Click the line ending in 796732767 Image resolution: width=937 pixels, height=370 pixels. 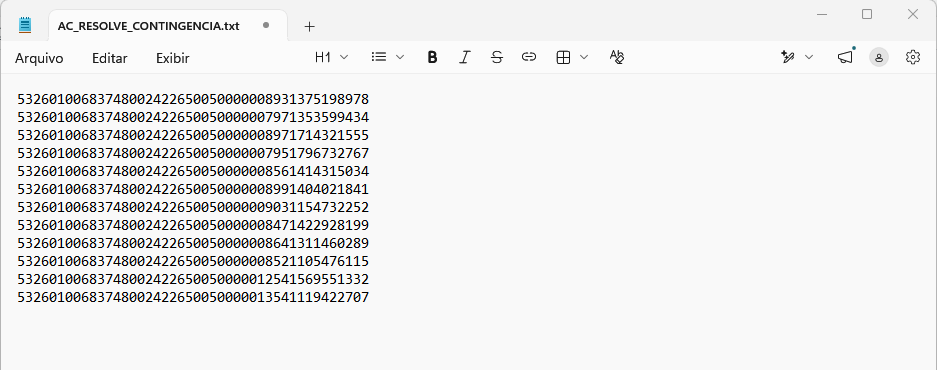(193, 154)
